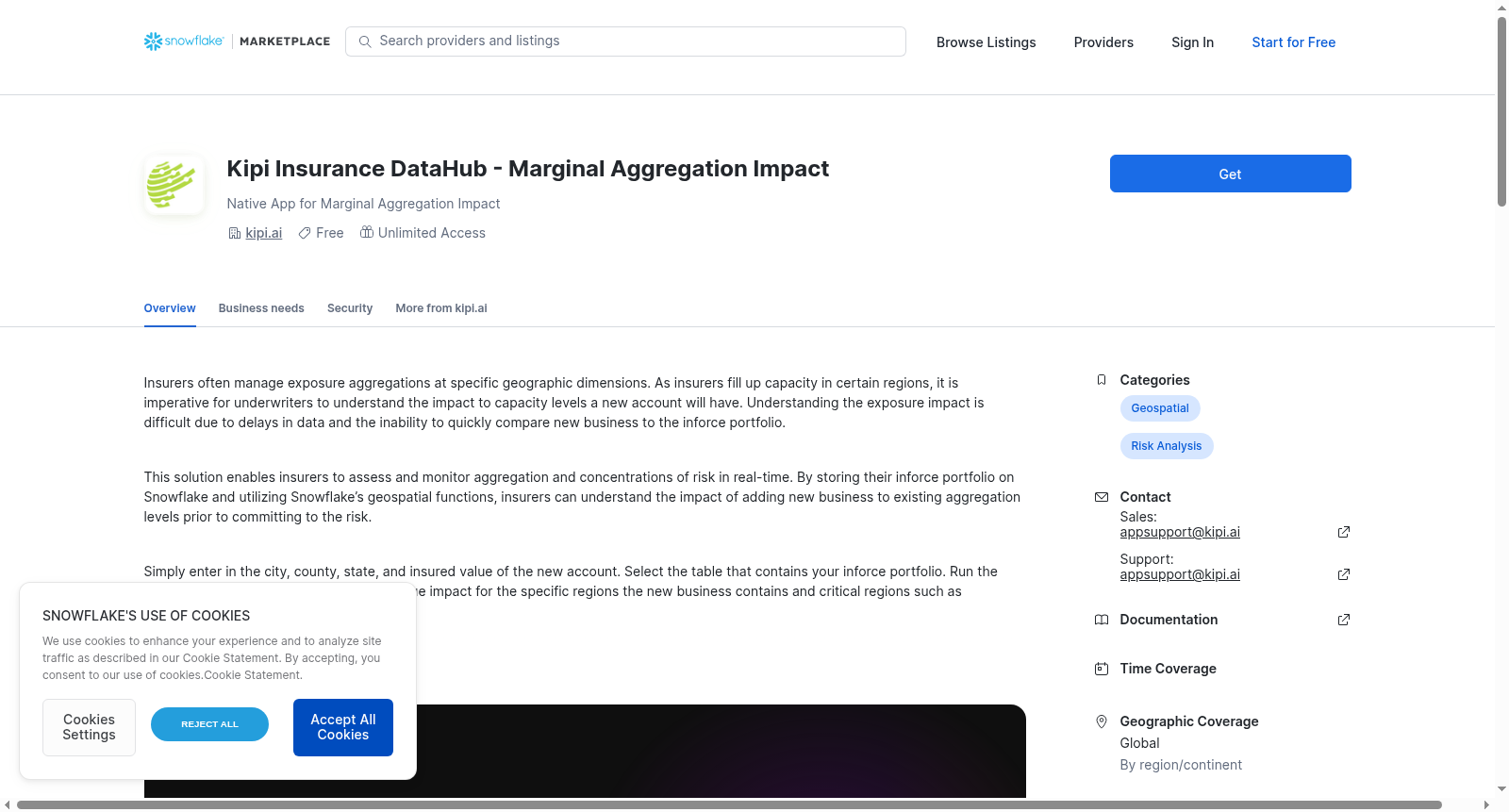
Task: Click the price tag icon beside Free
Action: 305,233
